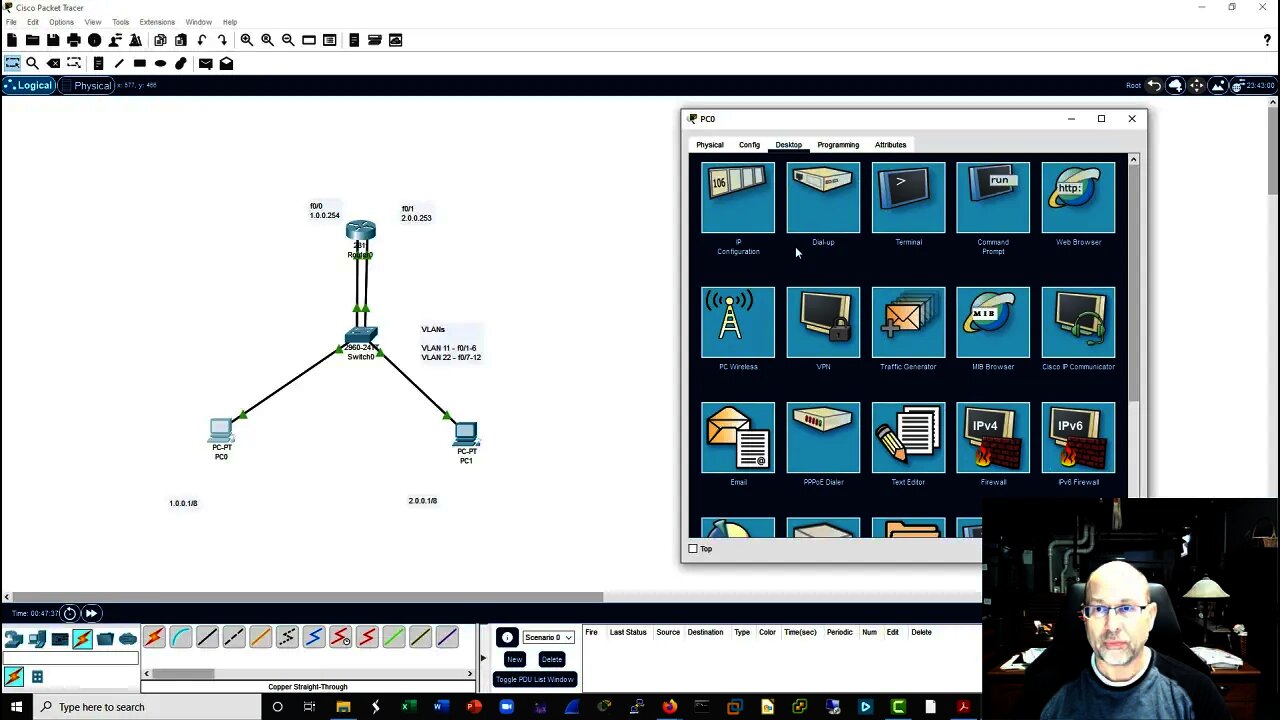The height and width of the screenshot is (720, 1280).
Task: Click the Zoom In toolbar icon
Action: tap(246, 40)
